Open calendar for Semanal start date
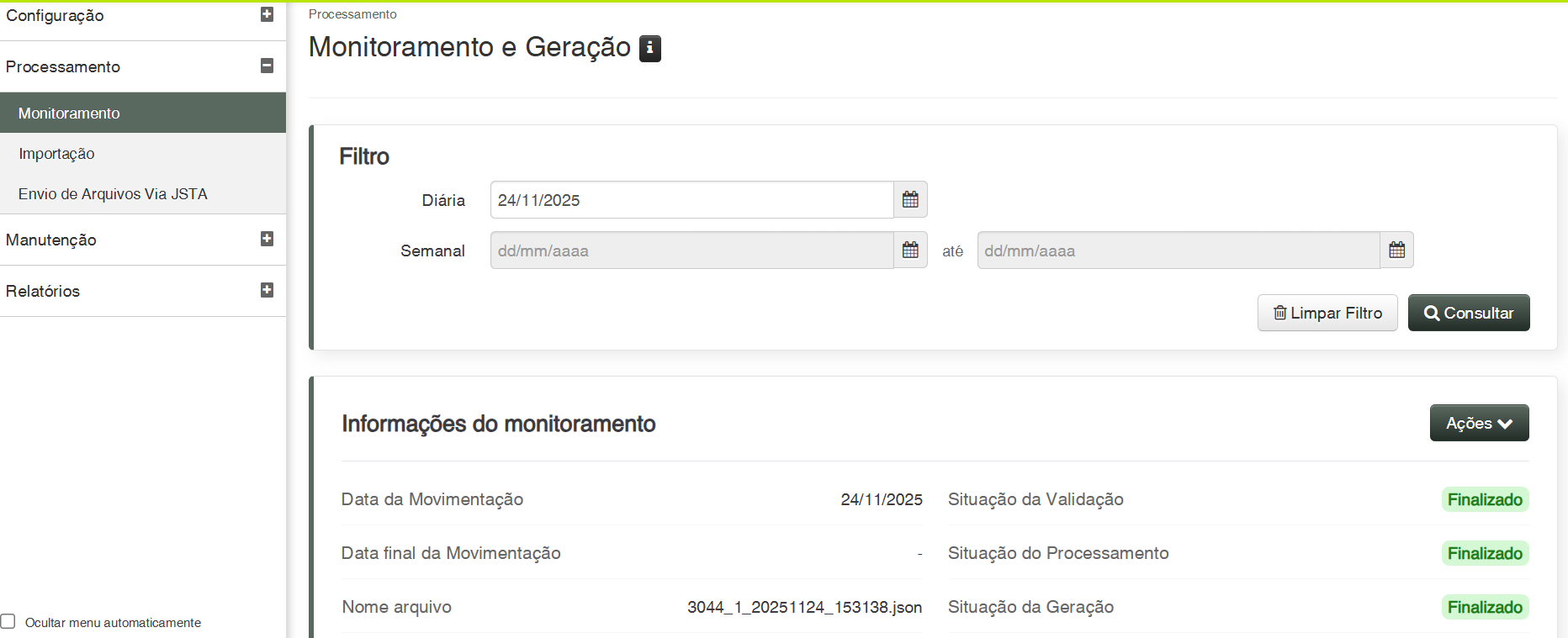This screenshot has width=1568, height=638. tap(910, 250)
